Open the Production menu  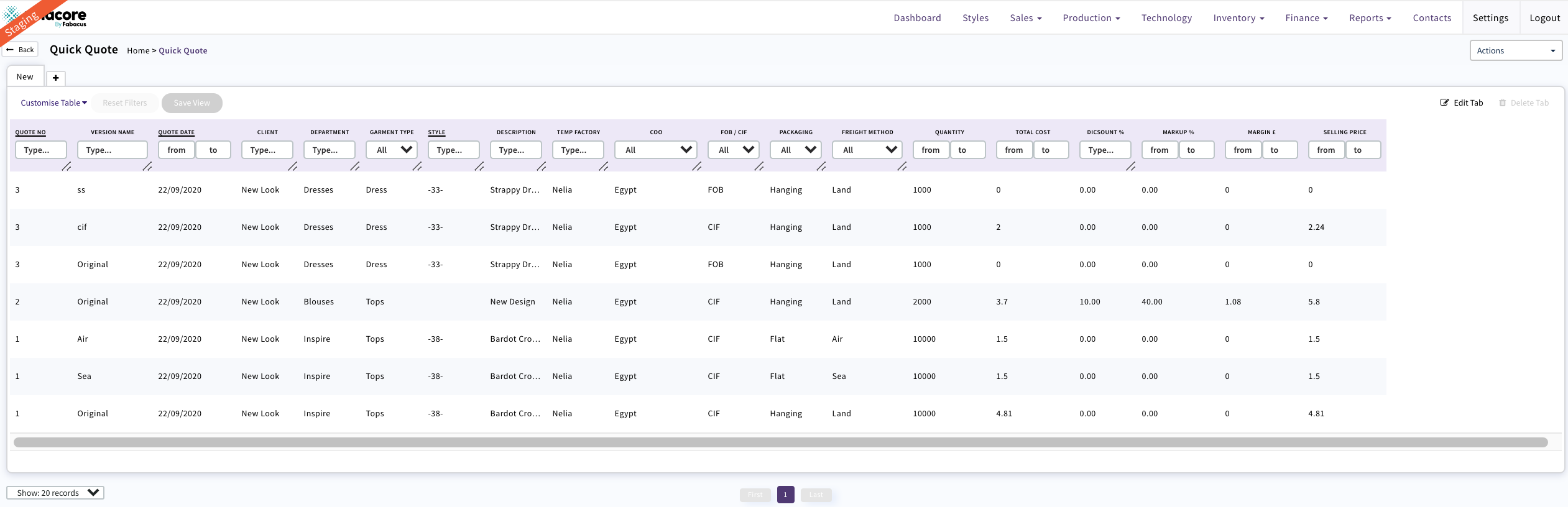coord(1091,18)
